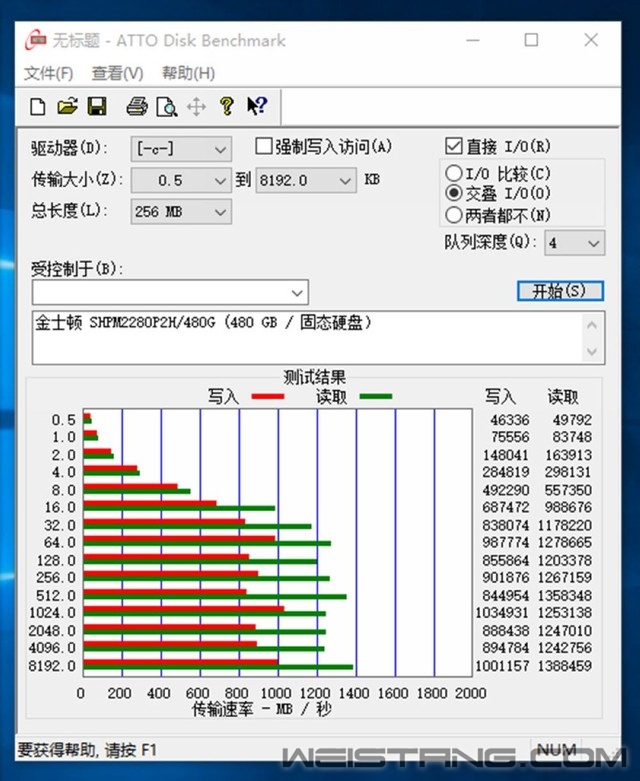The image size is (640, 781).
Task: Click the 512.0 row label
Action: [56, 595]
